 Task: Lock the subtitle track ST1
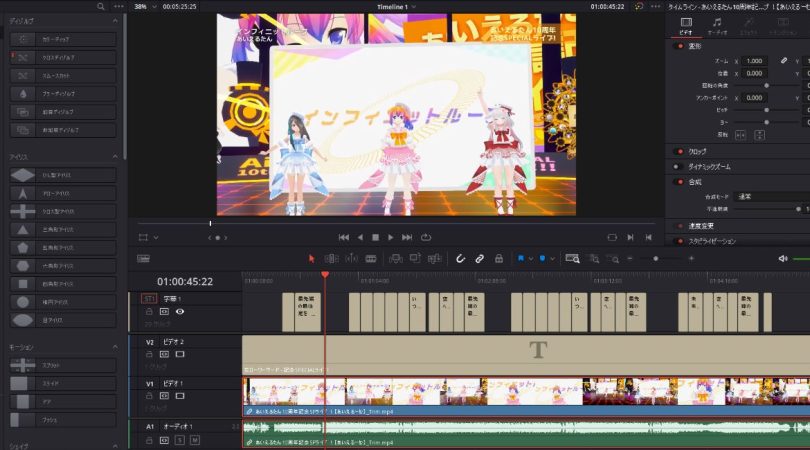pos(149,312)
